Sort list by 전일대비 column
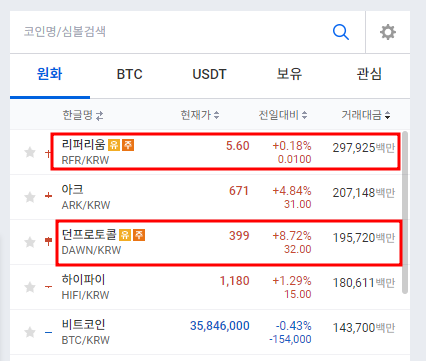This screenshot has width=426, height=361. coord(283,115)
